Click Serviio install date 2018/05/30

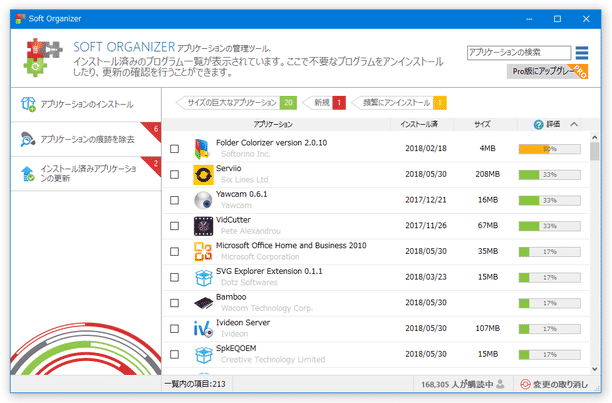coord(426,174)
